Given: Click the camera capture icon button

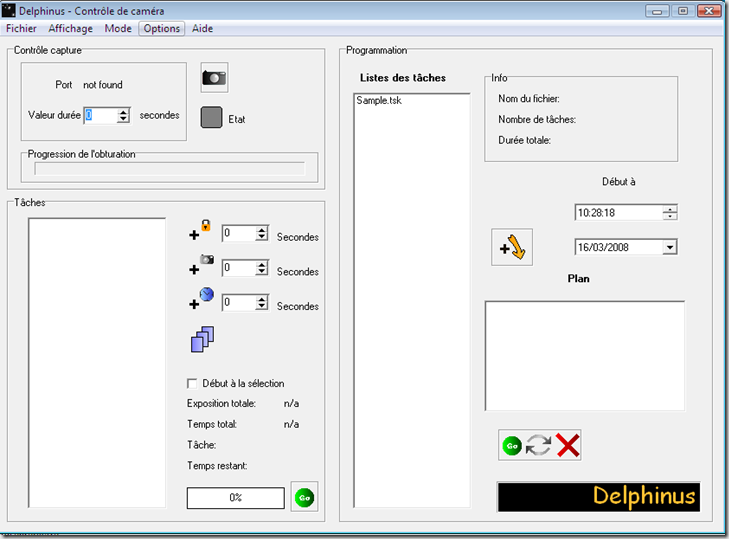Looking at the screenshot, I should click(214, 78).
